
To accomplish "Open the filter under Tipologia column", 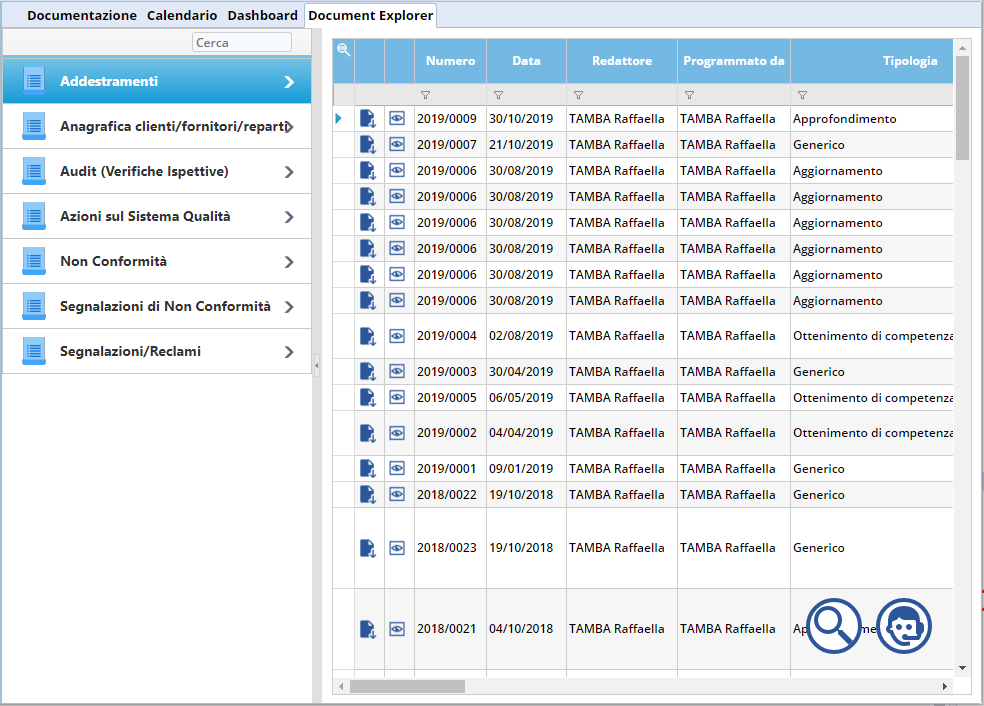I will click(802, 95).
